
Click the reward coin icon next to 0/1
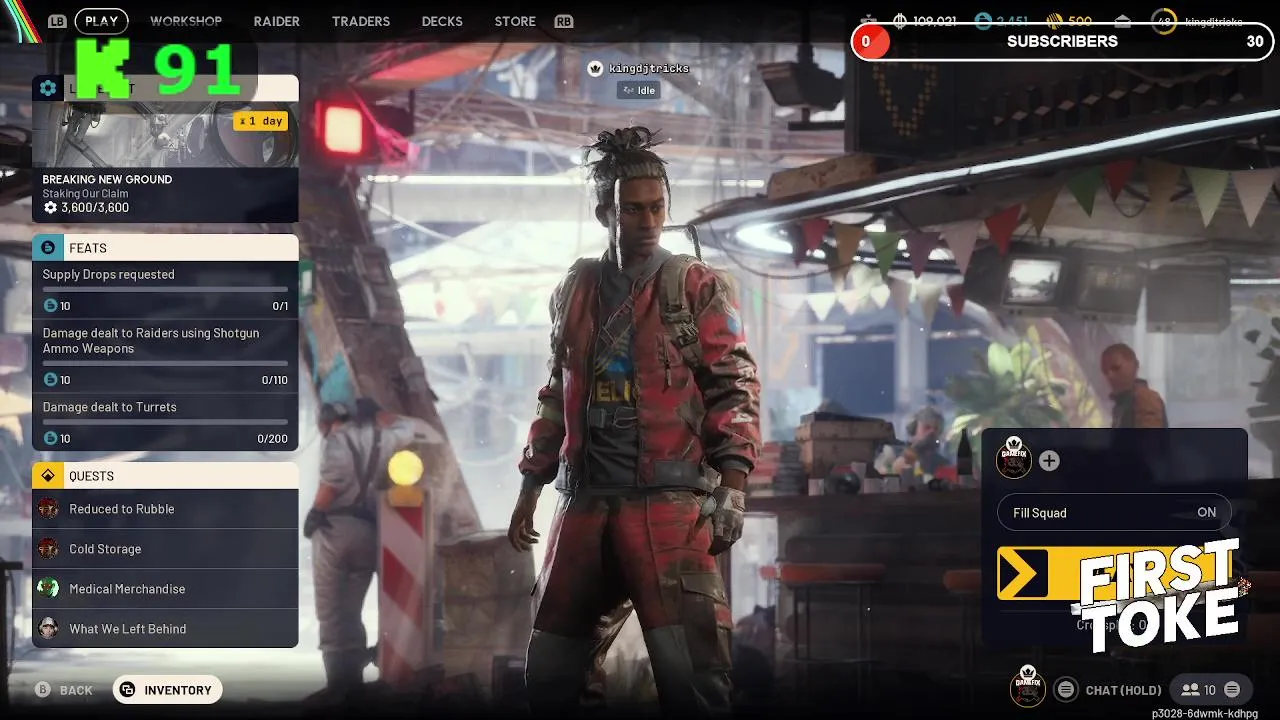click(50, 306)
